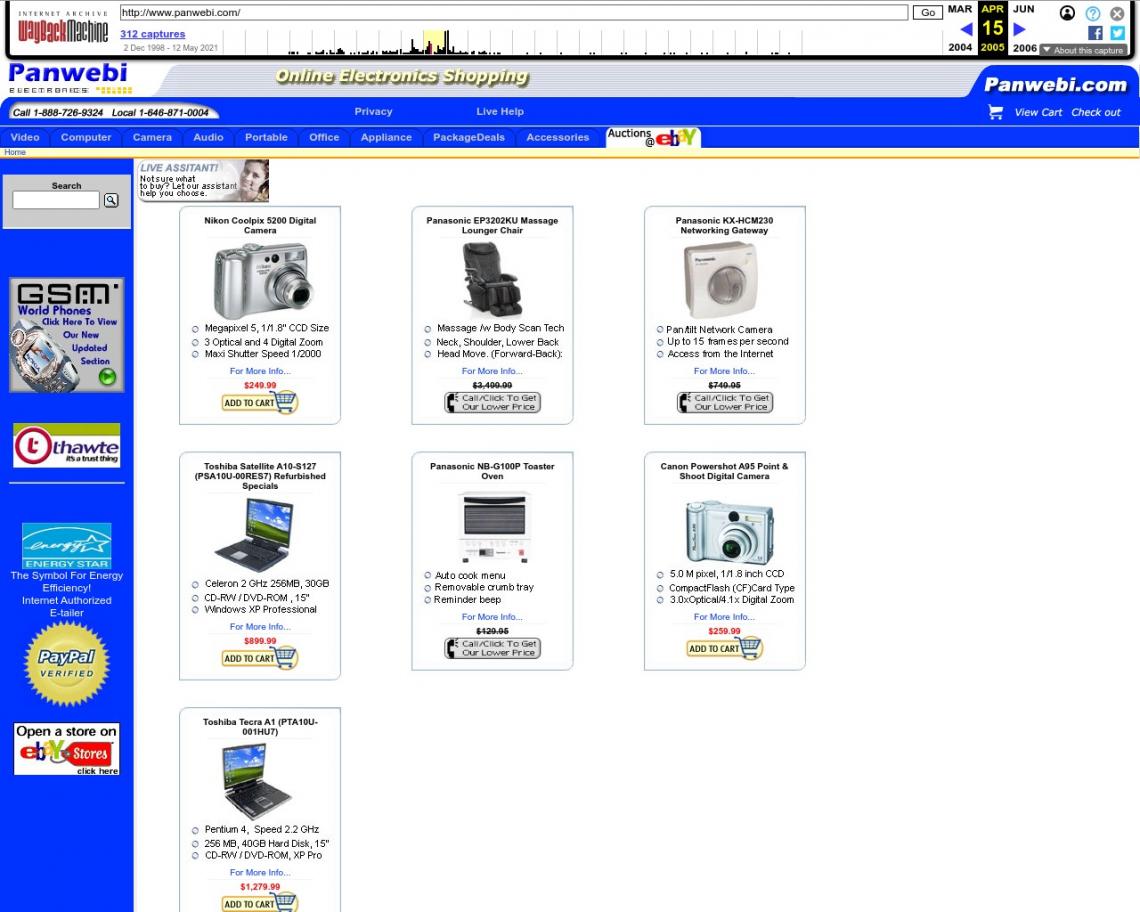Open the Nikon Coolpix 5200 camera image
Image resolution: width=1140 pixels, height=912 pixels.
coord(262,280)
